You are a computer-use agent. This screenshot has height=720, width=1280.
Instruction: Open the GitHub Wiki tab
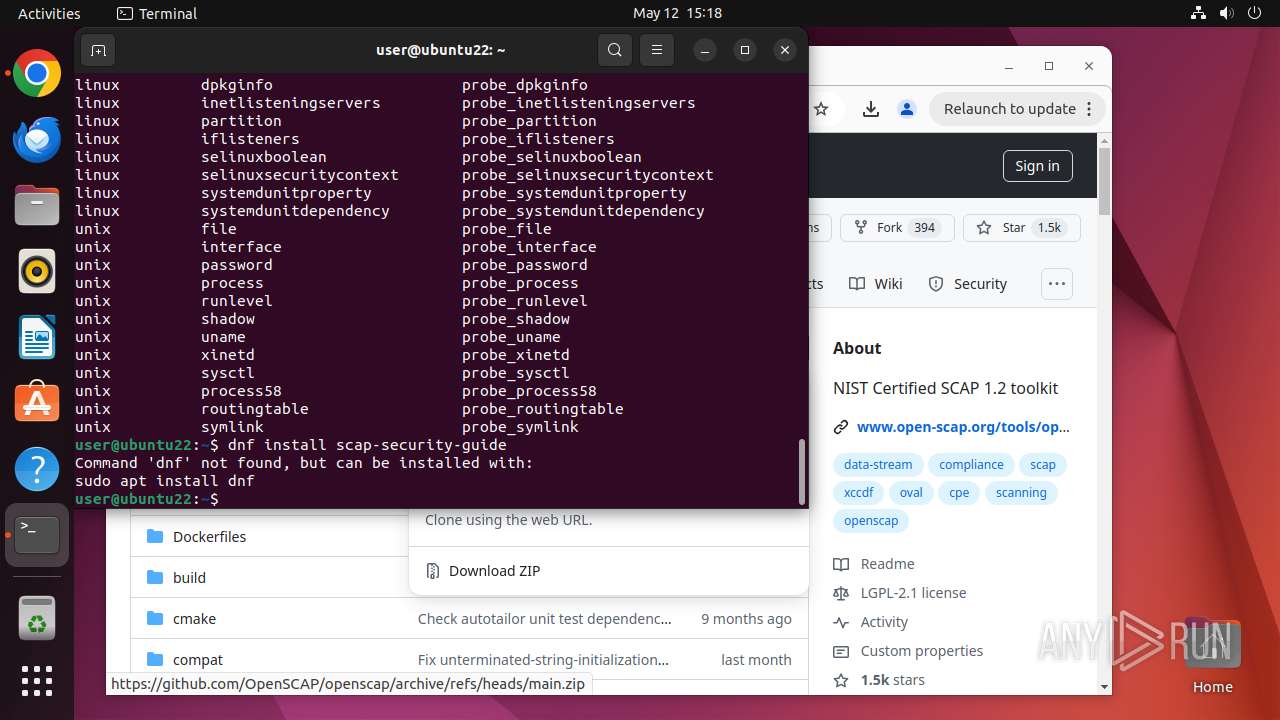click(876, 284)
